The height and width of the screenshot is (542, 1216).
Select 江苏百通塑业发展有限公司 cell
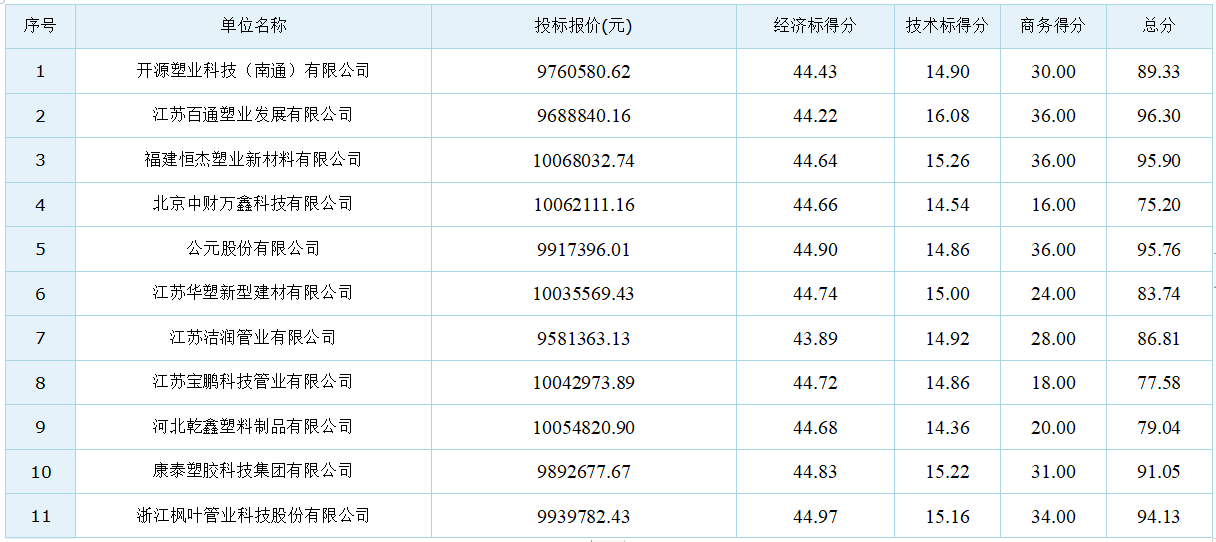tap(253, 115)
